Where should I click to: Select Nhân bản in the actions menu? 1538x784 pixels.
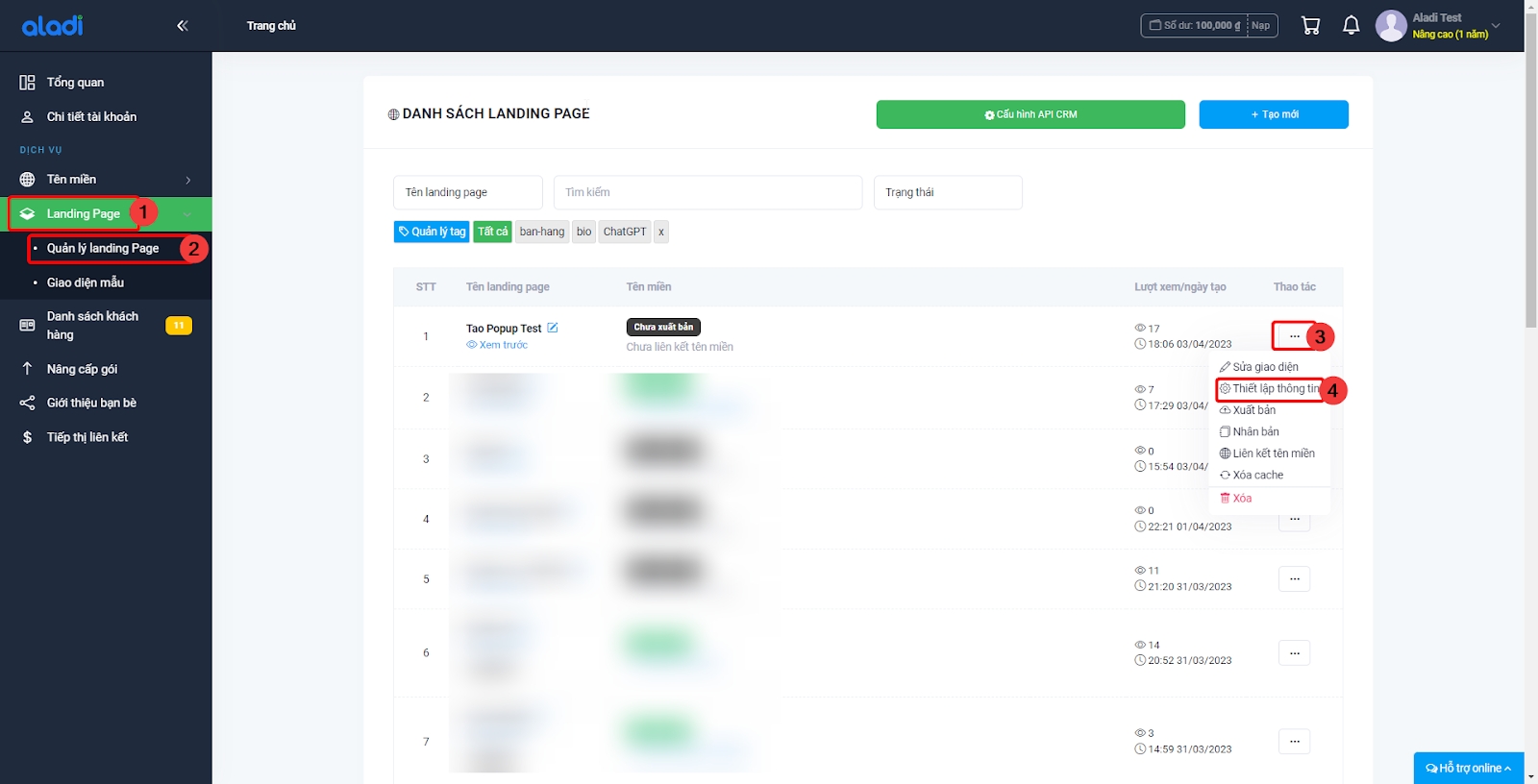point(1255,432)
